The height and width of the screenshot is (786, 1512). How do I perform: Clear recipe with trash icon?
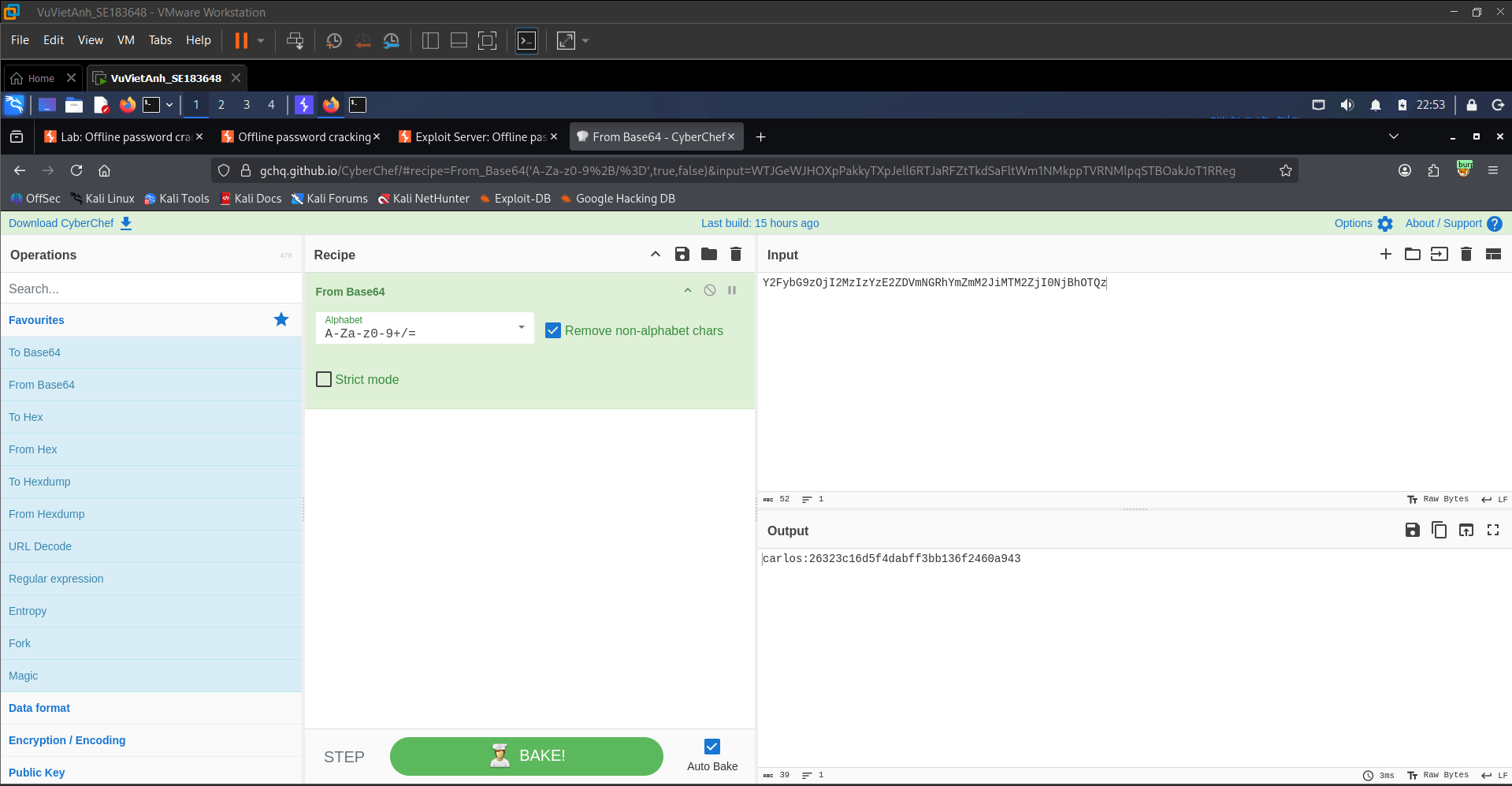(736, 254)
